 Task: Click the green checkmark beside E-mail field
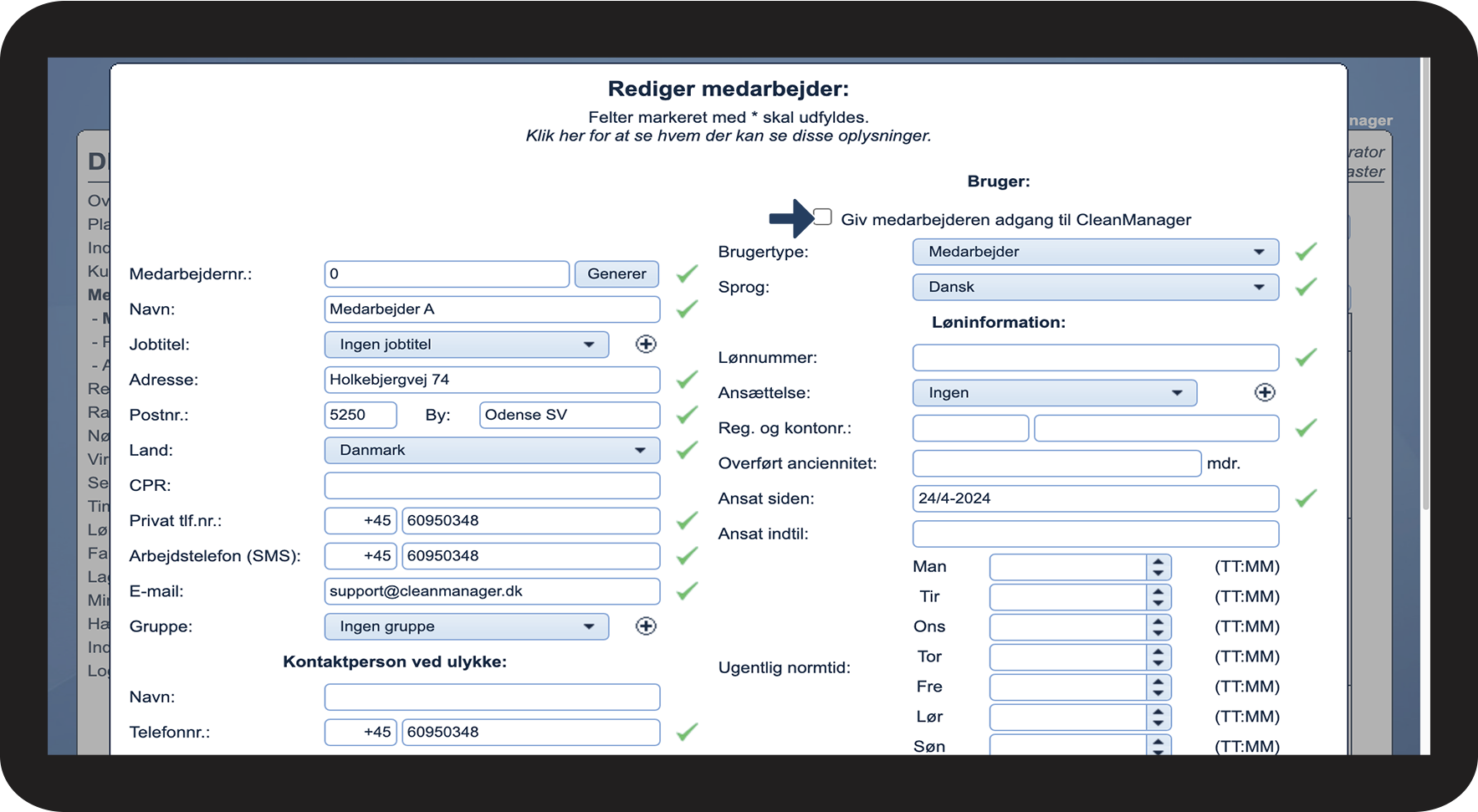click(x=687, y=591)
